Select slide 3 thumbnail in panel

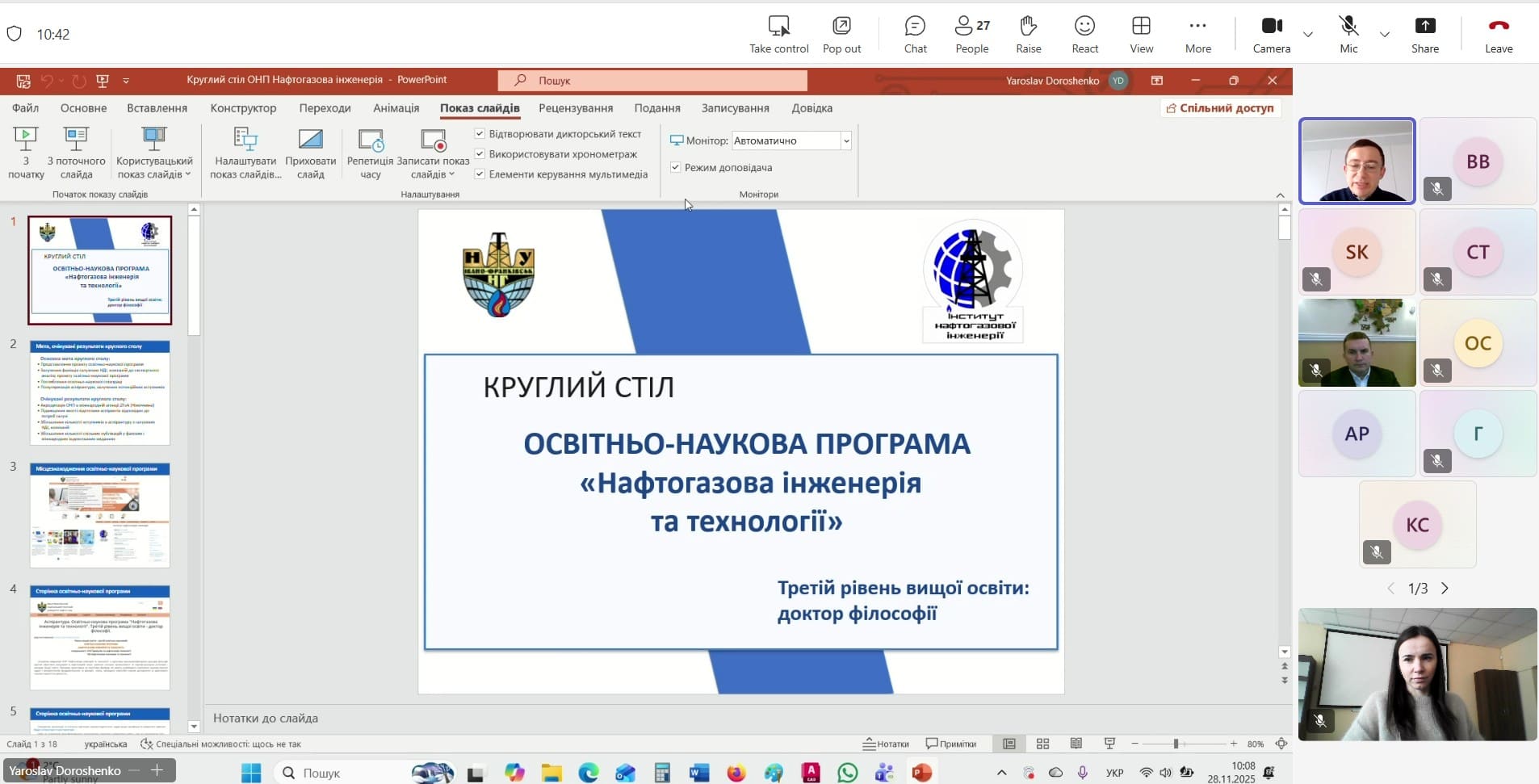coord(100,514)
